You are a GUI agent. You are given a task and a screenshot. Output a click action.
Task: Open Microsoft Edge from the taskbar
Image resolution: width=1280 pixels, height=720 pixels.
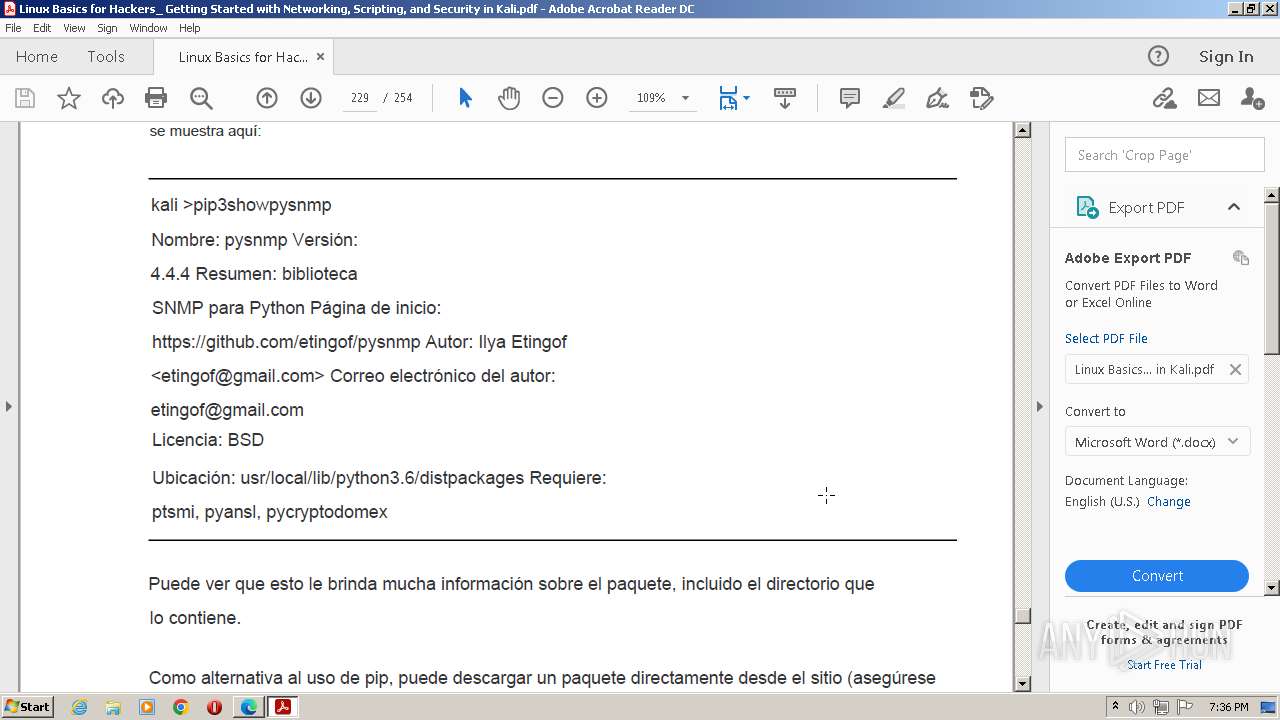tap(248, 707)
